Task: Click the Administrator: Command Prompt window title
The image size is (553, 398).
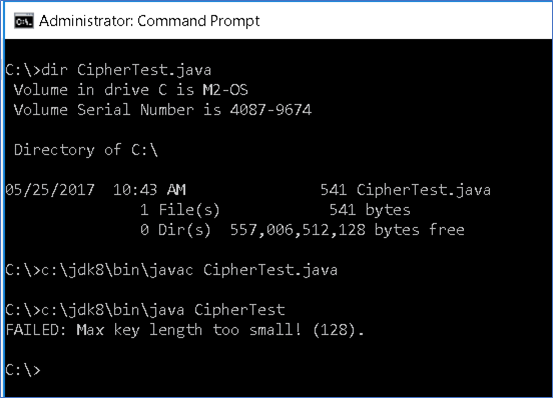Action: (x=149, y=21)
